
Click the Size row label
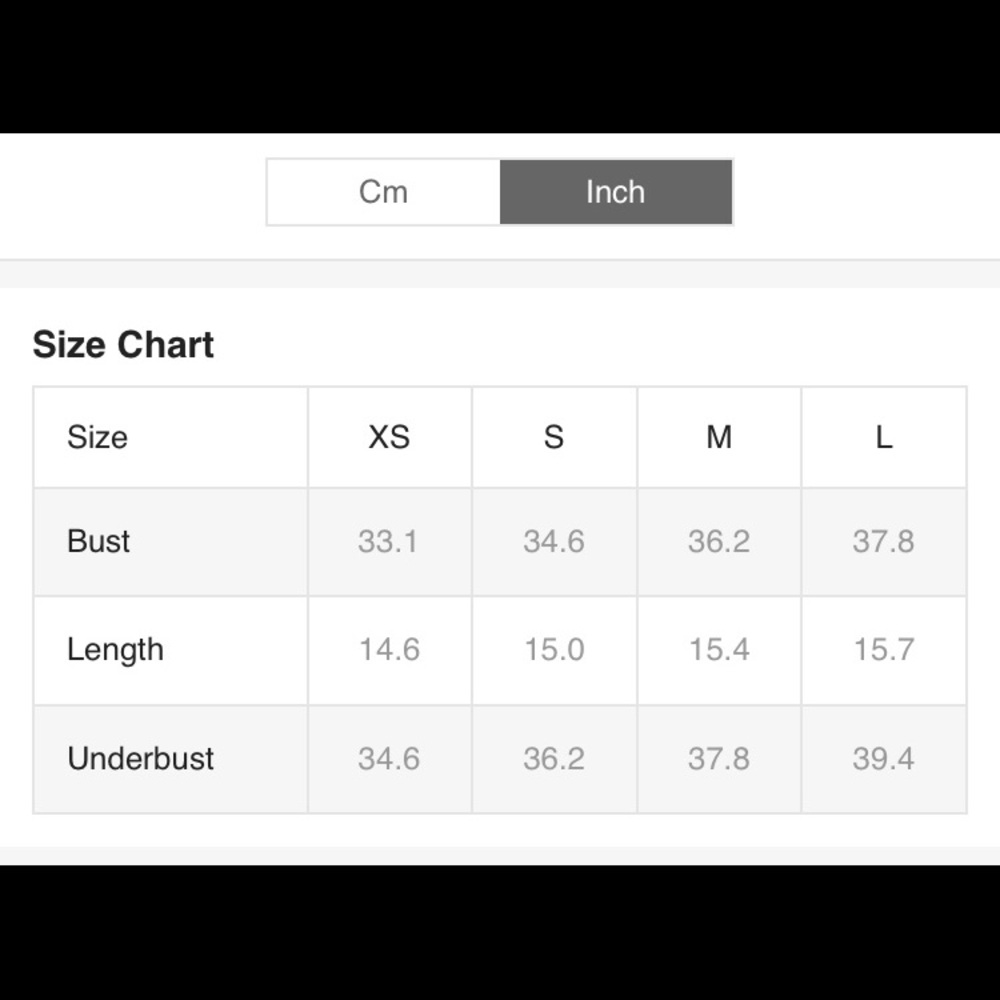click(x=98, y=438)
